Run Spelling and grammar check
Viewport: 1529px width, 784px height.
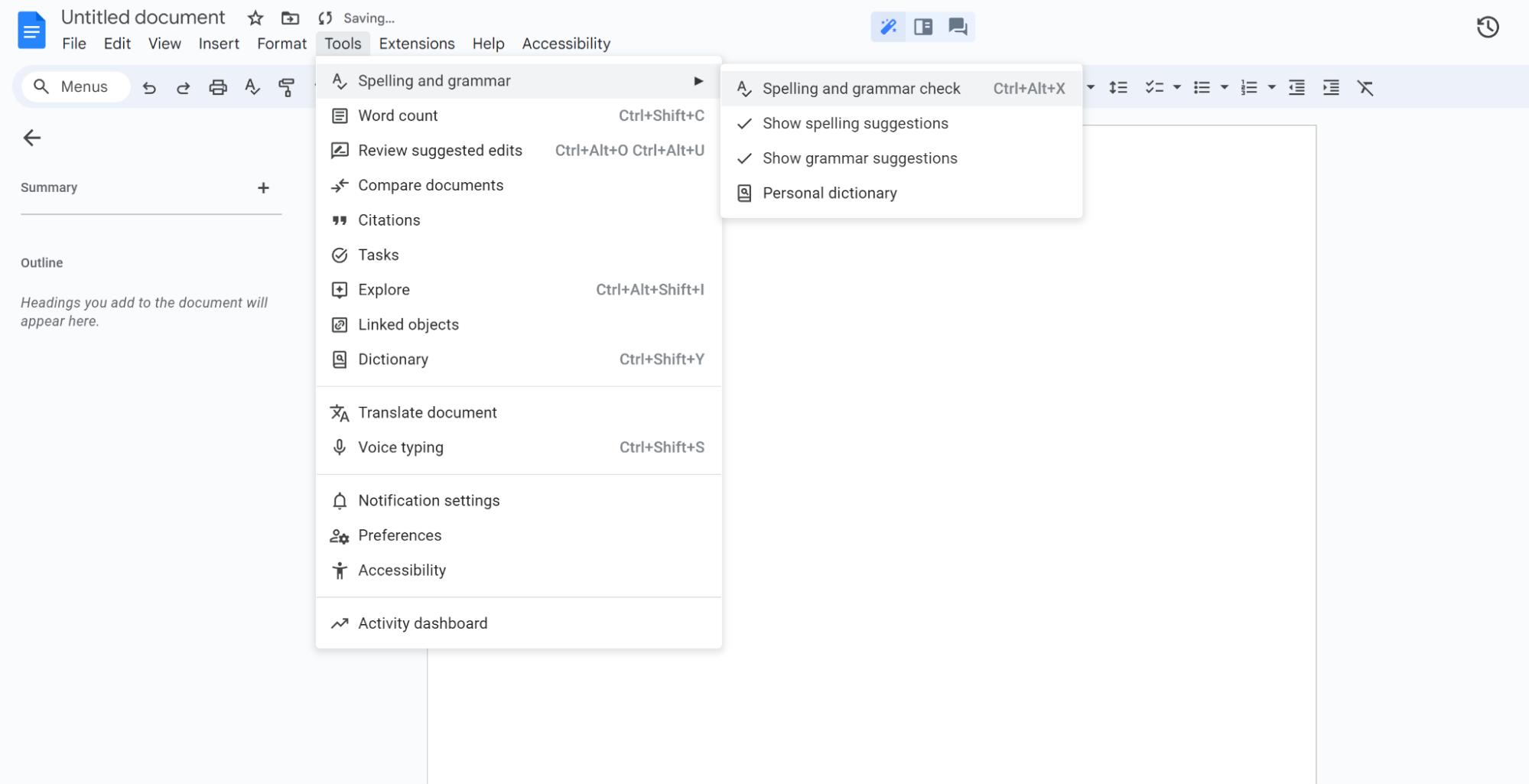click(x=901, y=89)
